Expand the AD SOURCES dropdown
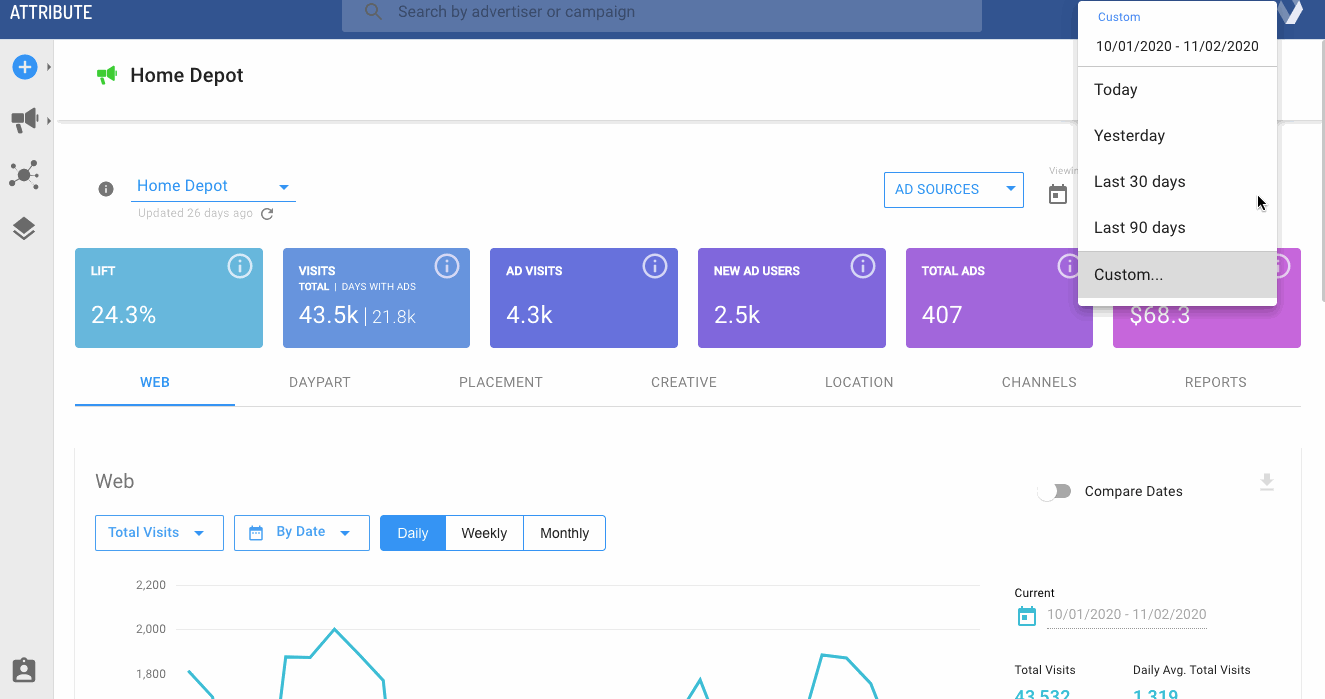This screenshot has width=1325, height=699. click(952, 189)
